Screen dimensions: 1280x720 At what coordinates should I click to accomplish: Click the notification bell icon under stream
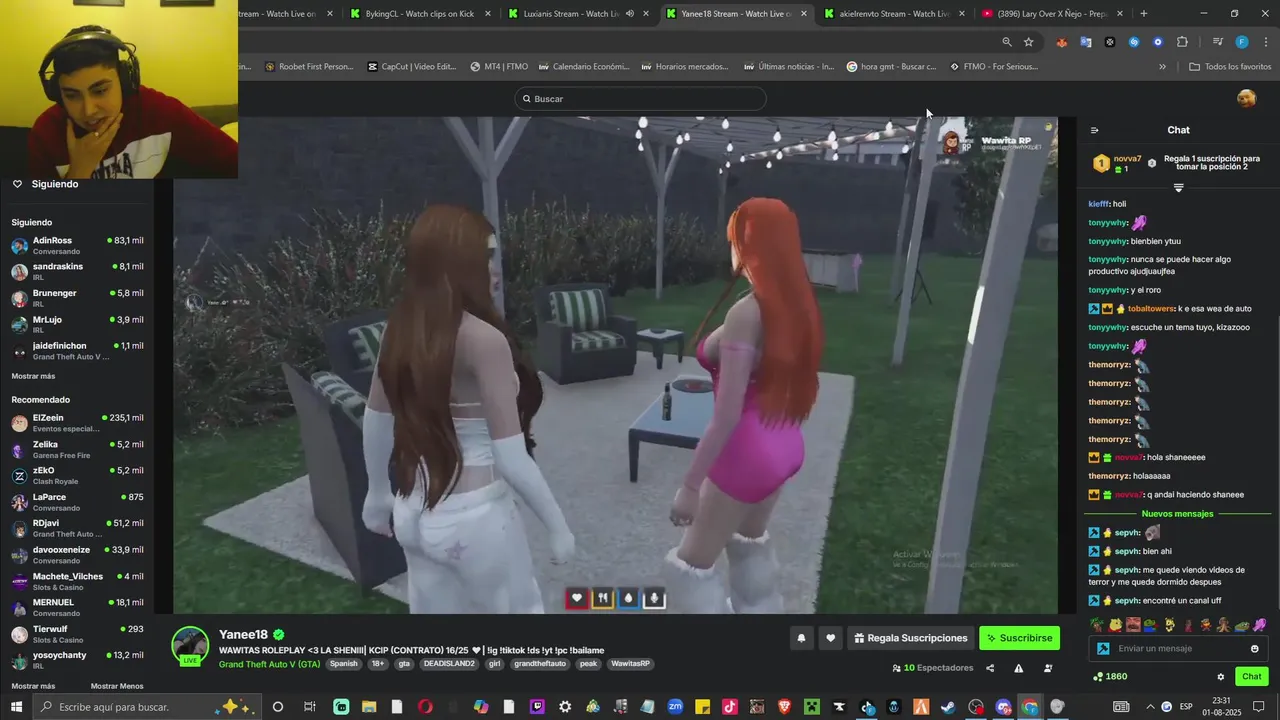801,638
